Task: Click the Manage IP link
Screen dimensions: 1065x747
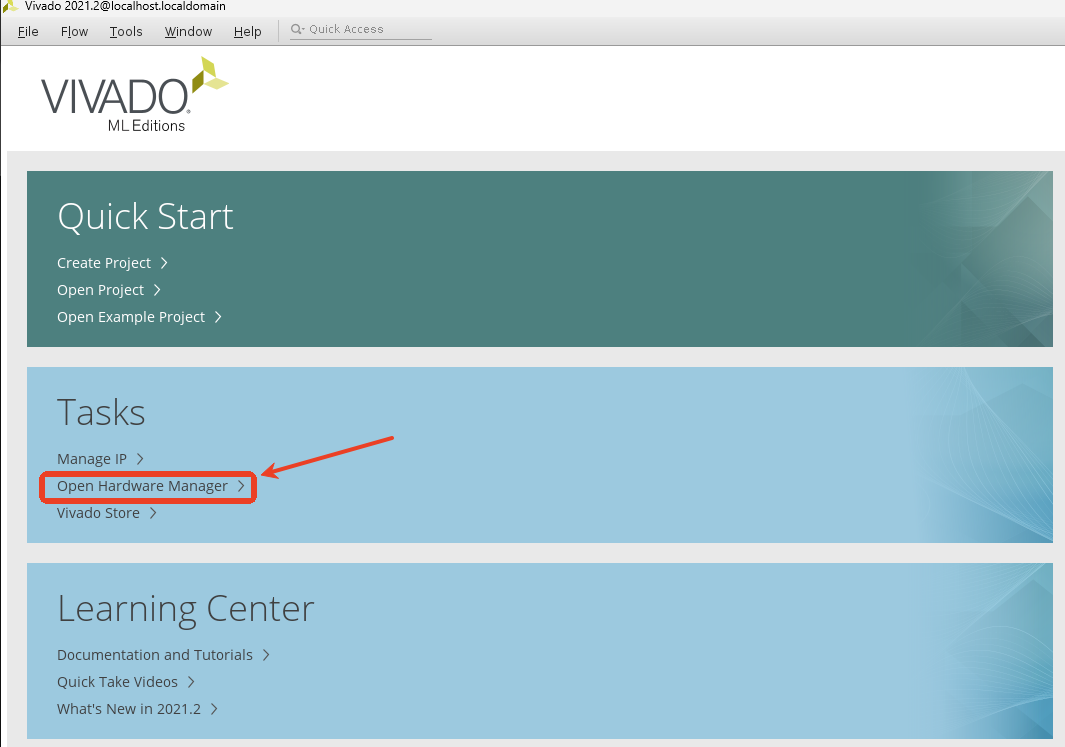Action: point(92,459)
